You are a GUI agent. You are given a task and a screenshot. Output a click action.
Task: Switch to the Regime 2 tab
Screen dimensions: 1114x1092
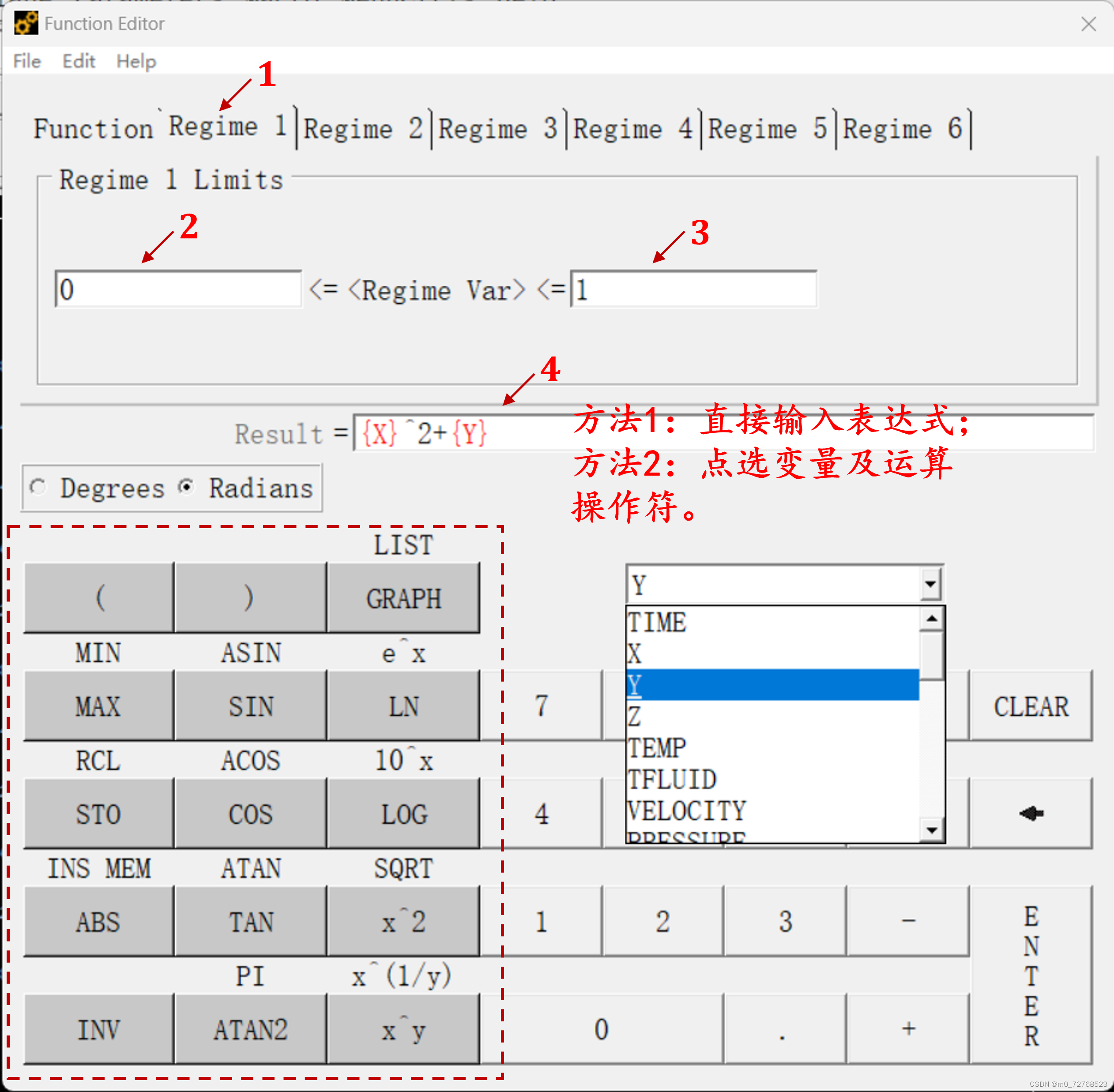pyautogui.click(x=362, y=129)
